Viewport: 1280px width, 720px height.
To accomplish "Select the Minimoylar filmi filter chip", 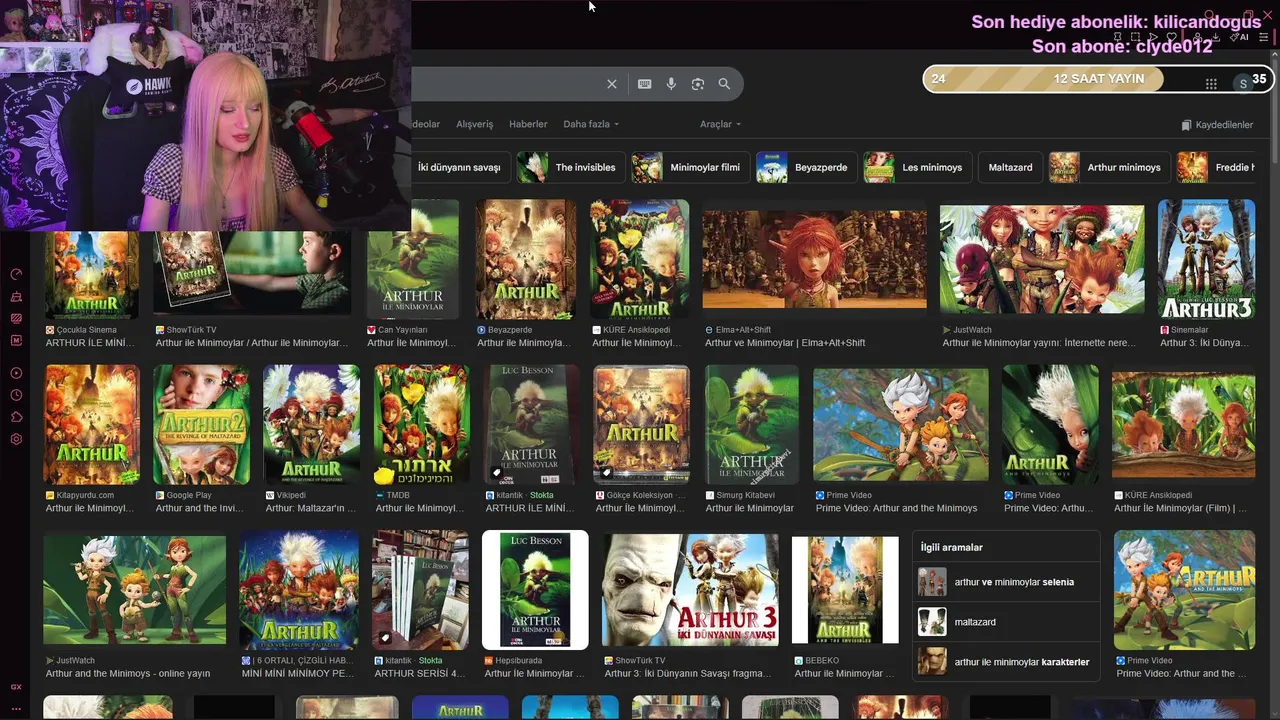I will click(690, 167).
